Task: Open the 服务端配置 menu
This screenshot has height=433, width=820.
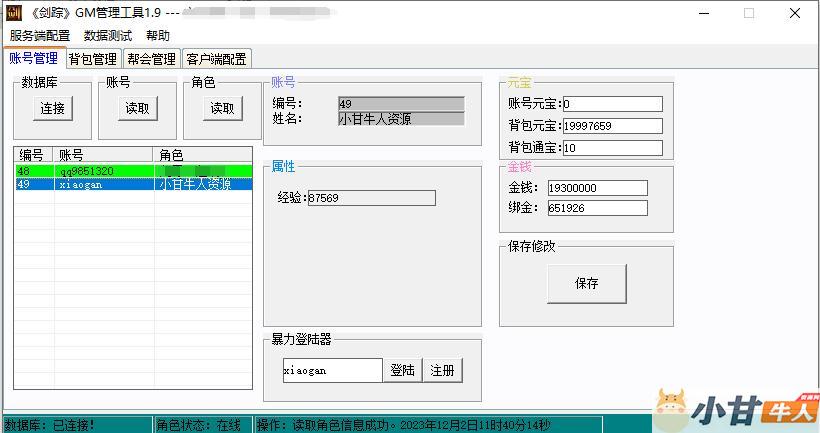Action: (x=40, y=36)
